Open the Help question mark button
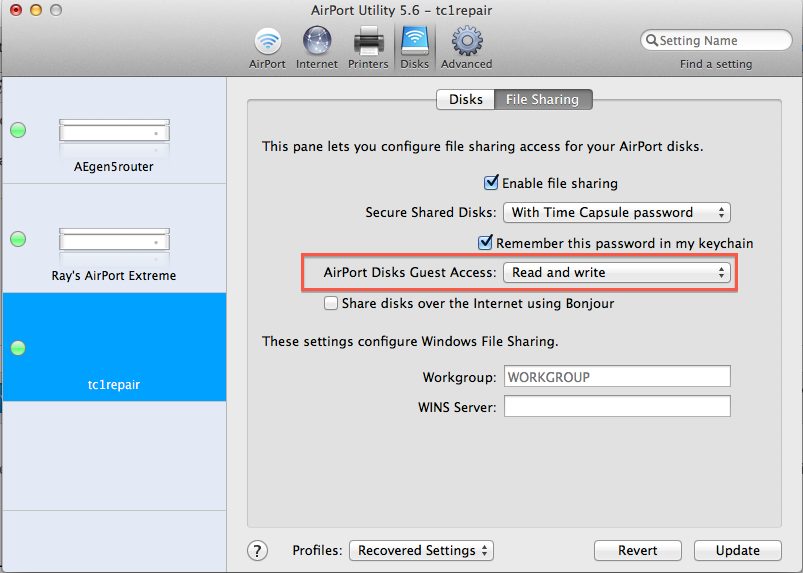Image resolution: width=803 pixels, height=573 pixels. (x=257, y=551)
